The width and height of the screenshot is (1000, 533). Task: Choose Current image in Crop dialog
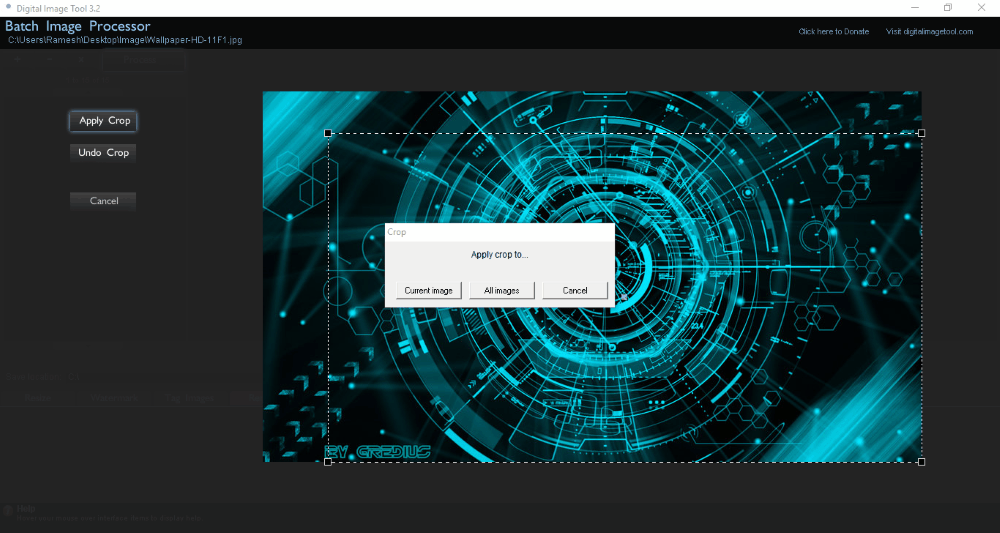[x=428, y=290]
